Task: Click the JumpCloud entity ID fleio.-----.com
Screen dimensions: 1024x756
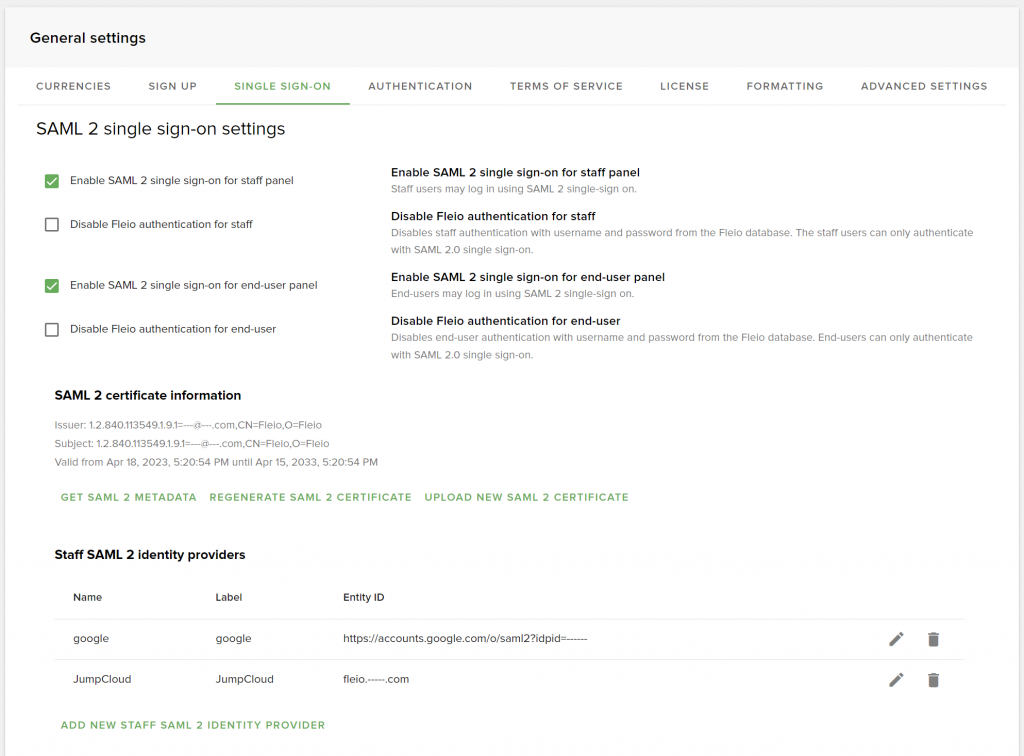Action: pos(376,679)
